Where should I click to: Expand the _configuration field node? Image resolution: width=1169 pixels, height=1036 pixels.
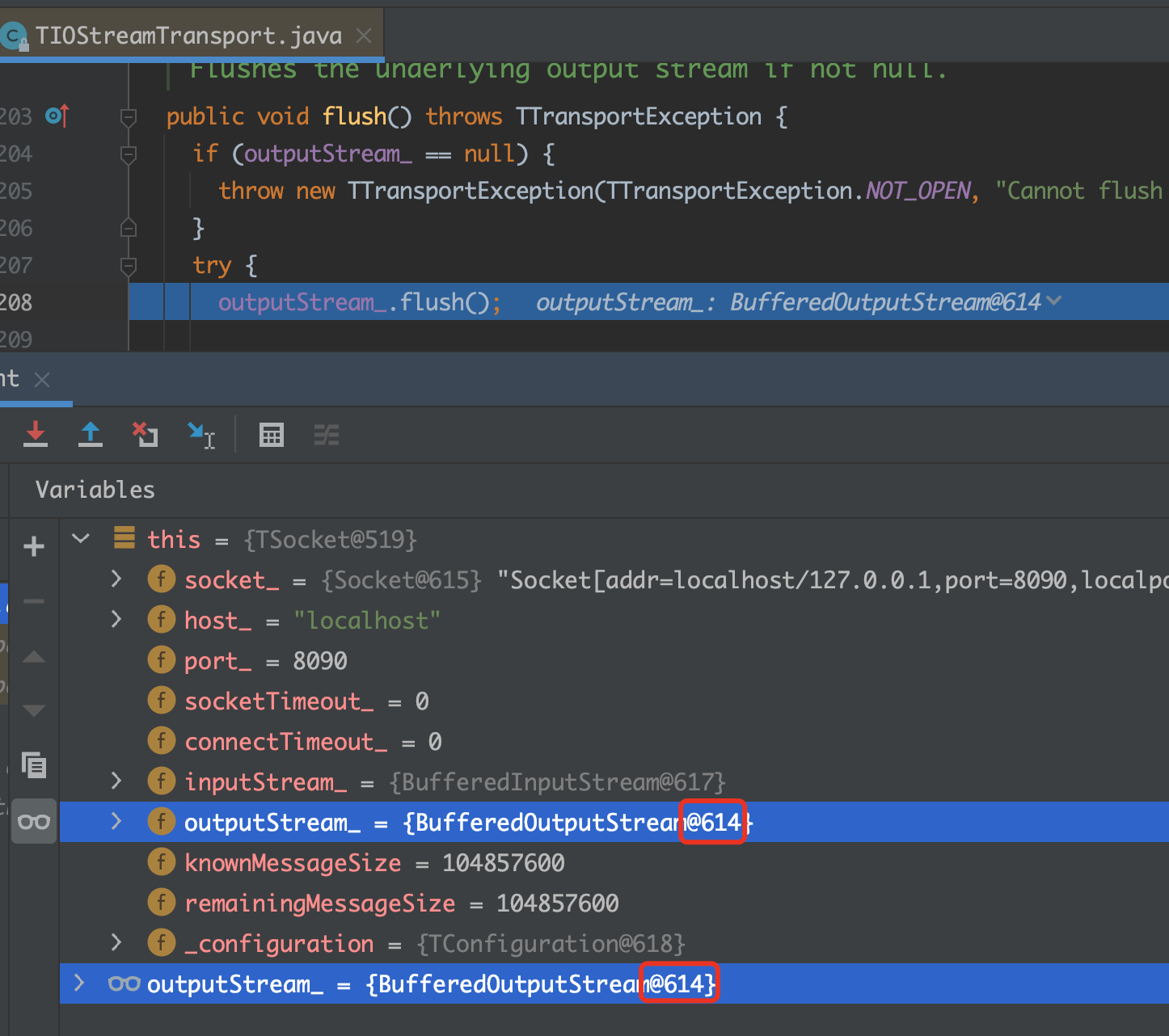click(x=116, y=942)
